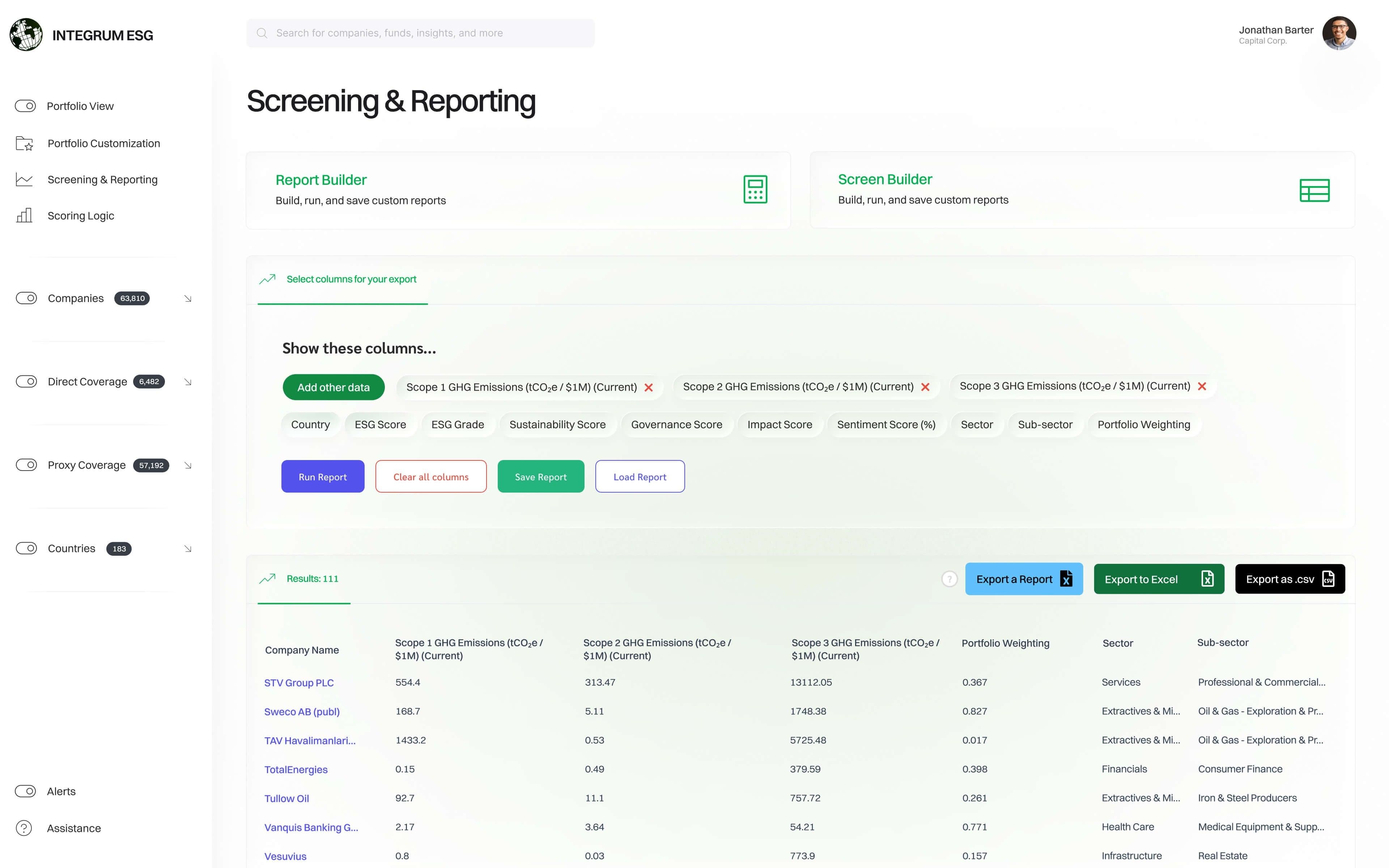Expand the Companies section arrow
This screenshot has height=868, width=1389.
click(188, 298)
